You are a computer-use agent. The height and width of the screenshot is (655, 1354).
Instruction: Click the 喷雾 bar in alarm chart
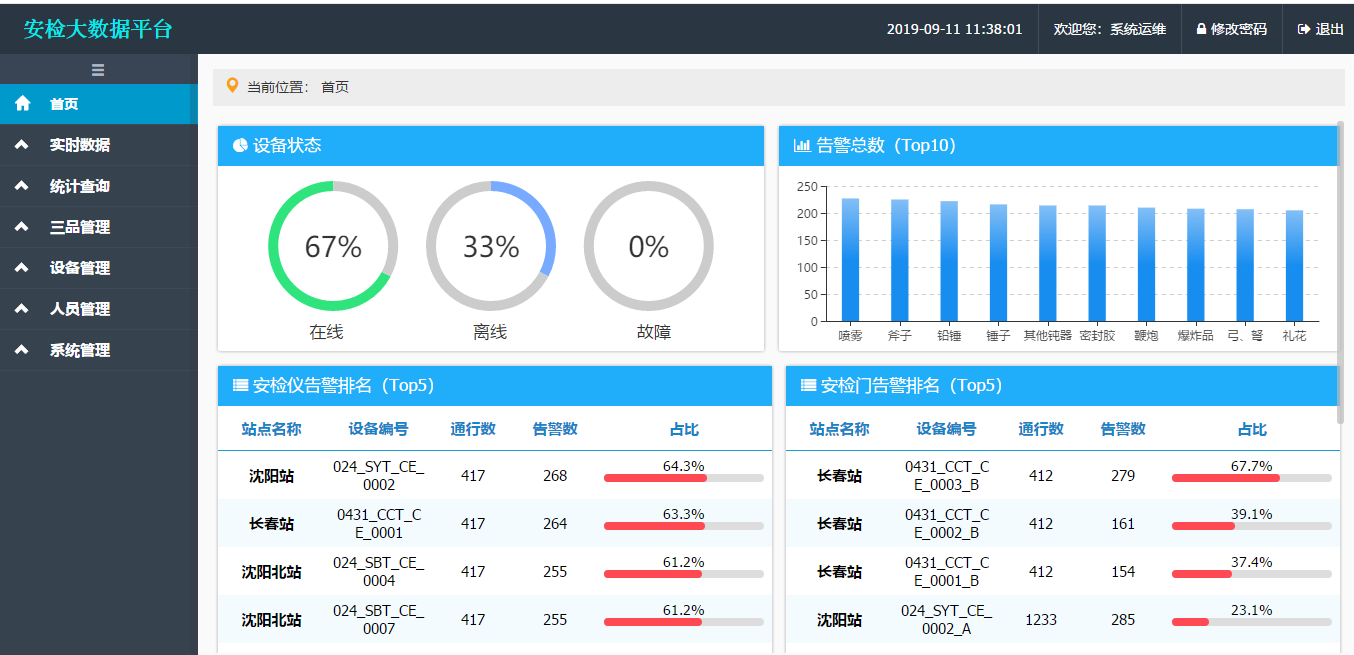click(x=850, y=260)
